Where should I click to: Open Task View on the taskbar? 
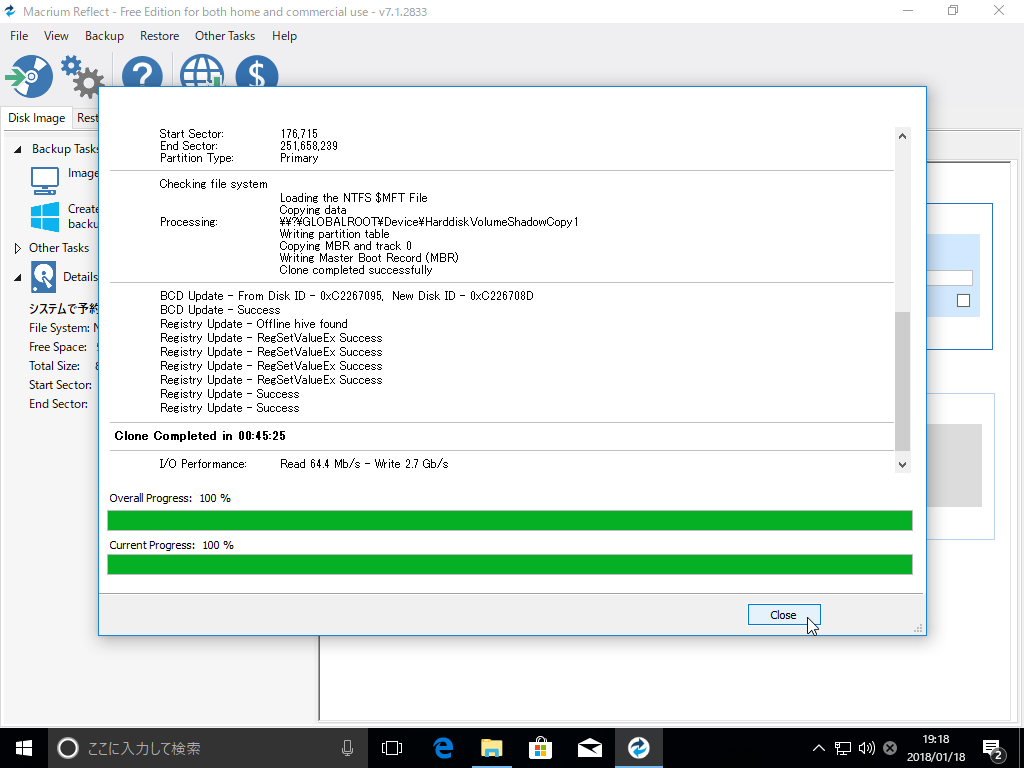point(392,748)
